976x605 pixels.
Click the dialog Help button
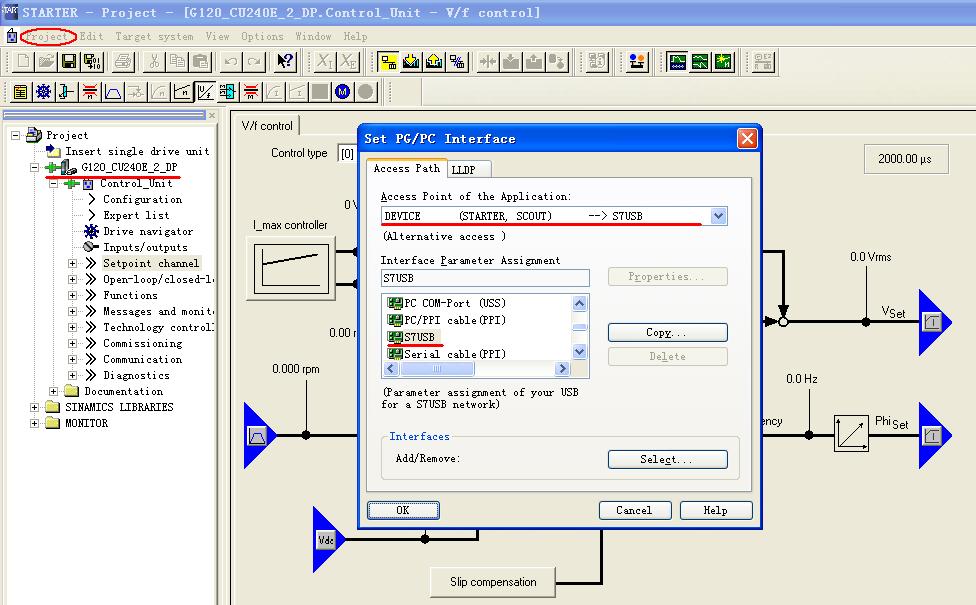point(715,510)
